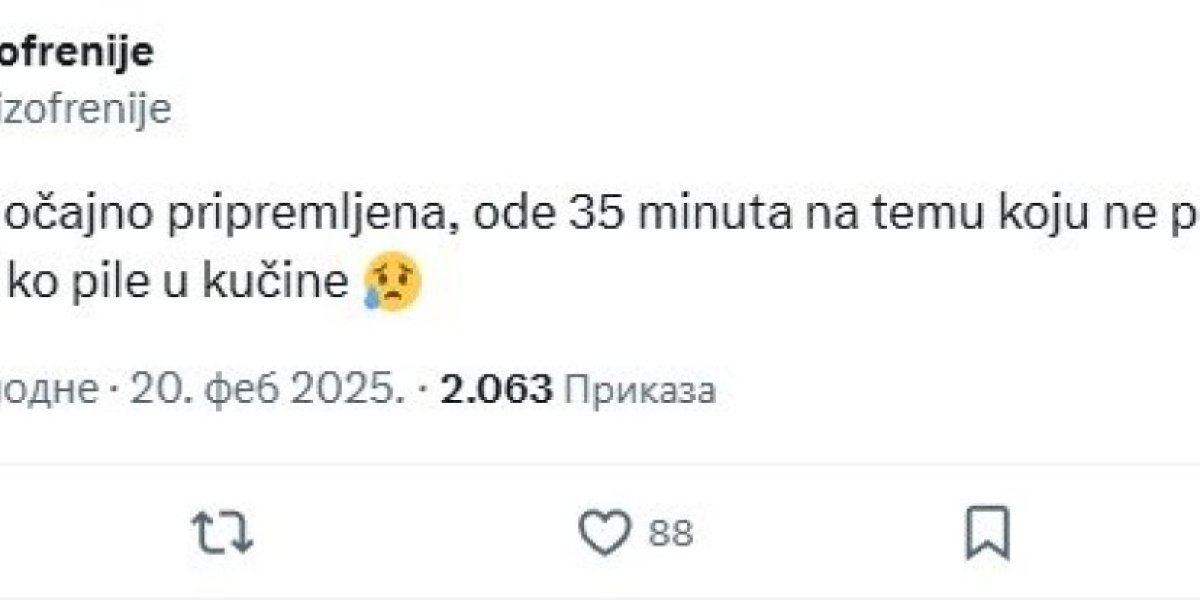The width and height of the screenshot is (1200, 600).
Task: Click the crying face emoji
Action: (393, 283)
